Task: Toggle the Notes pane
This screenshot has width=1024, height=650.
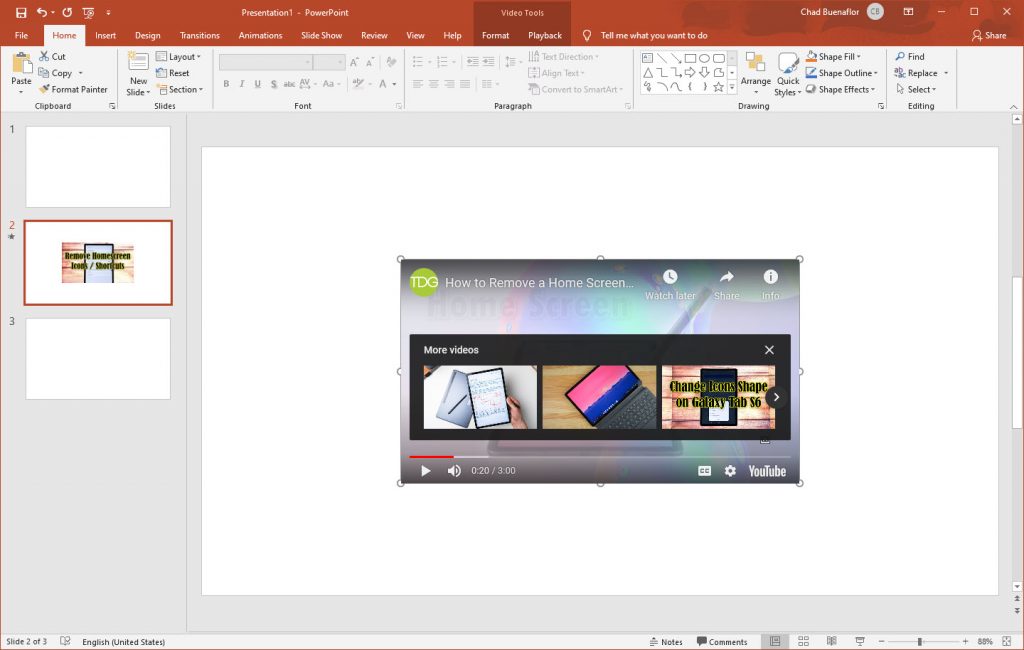Action: point(666,642)
